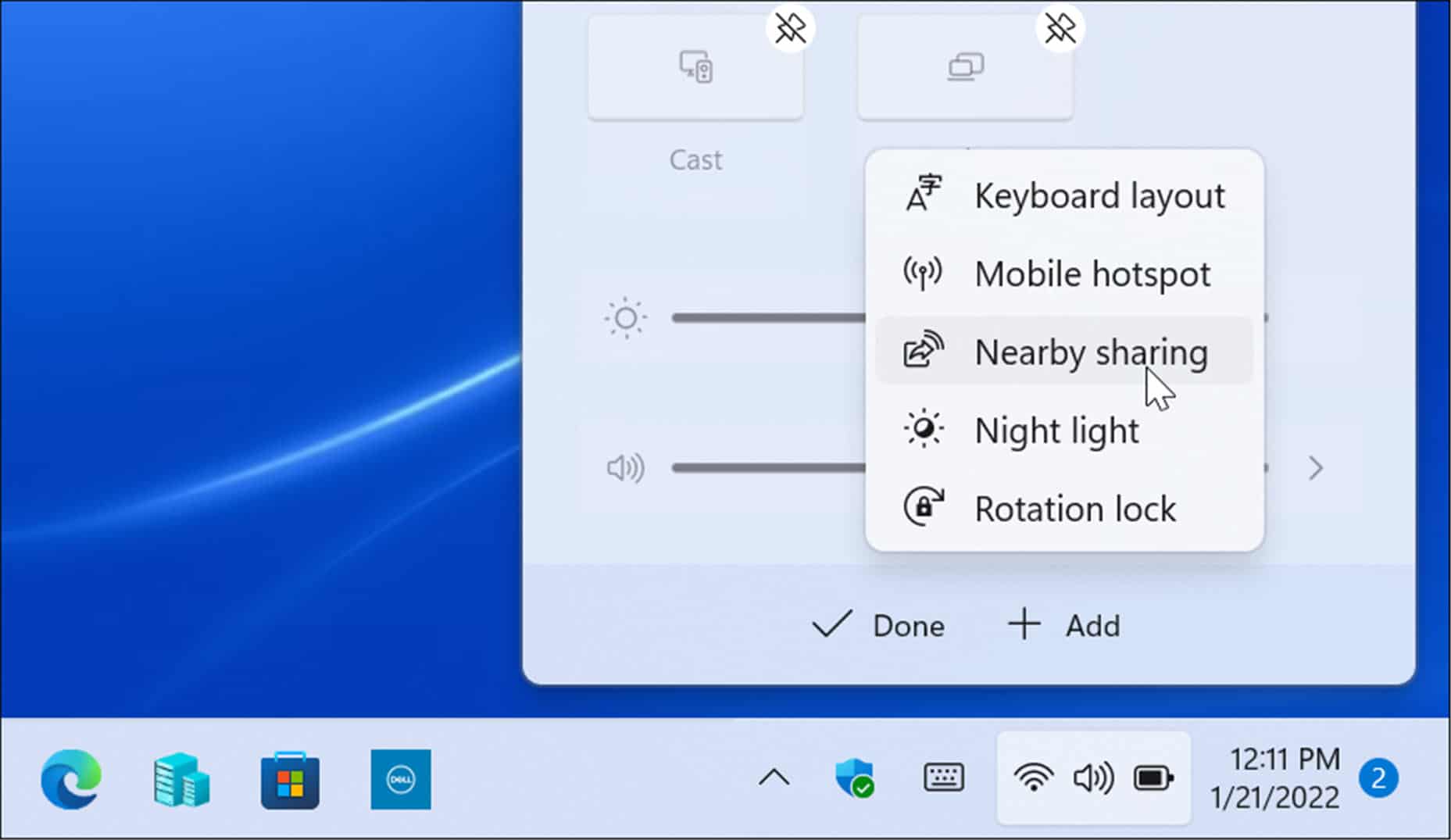Launch Microsoft Edge from the taskbar

click(x=70, y=779)
